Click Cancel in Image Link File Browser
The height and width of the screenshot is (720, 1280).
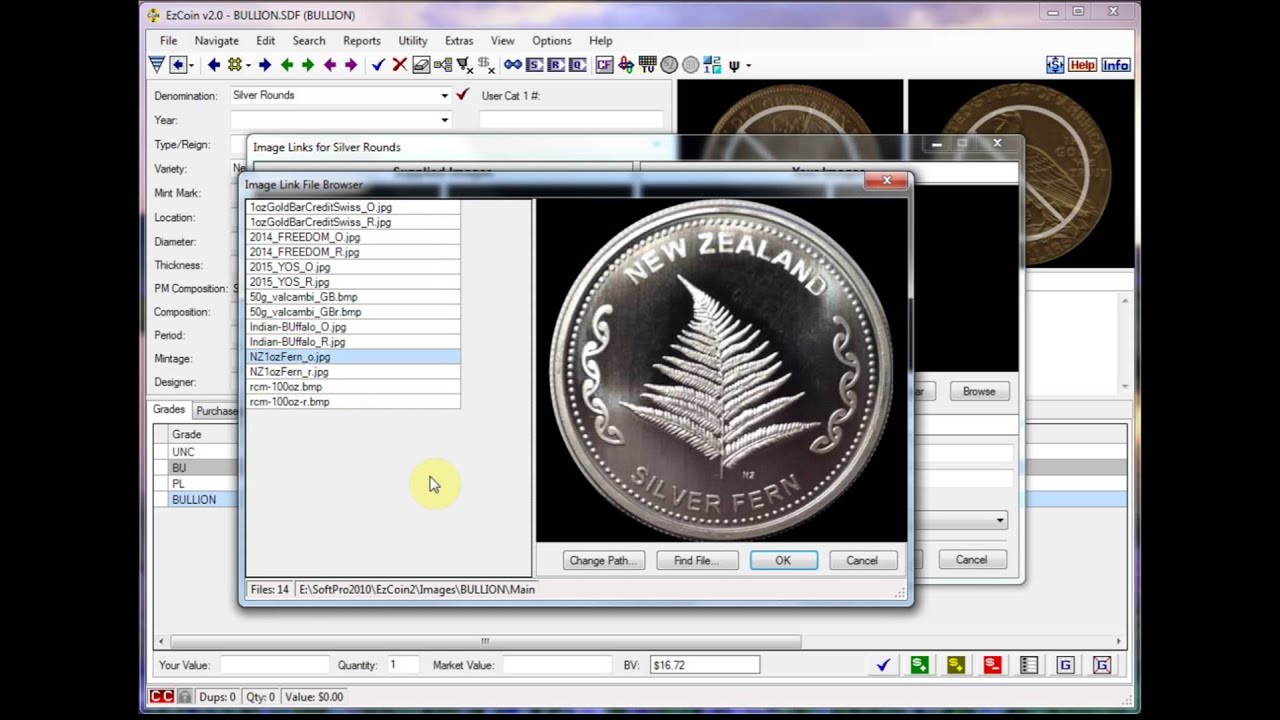tap(861, 561)
